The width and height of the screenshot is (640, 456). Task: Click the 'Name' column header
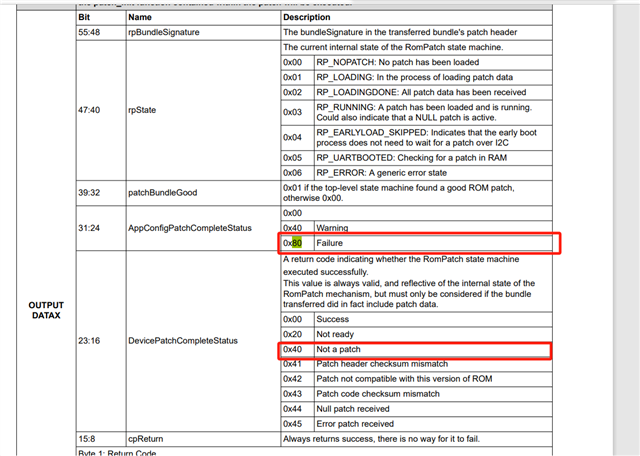click(140, 17)
